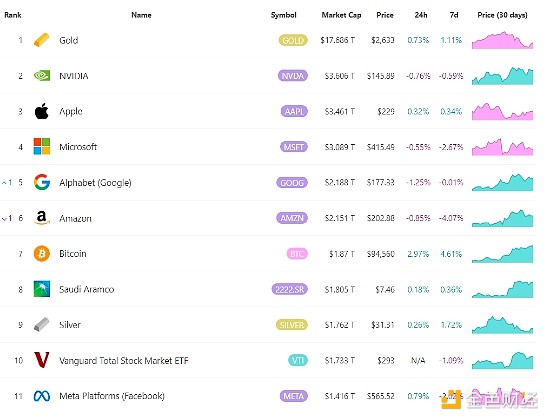Open the NVIDIA name link
The image size is (549, 420).
click(74, 76)
